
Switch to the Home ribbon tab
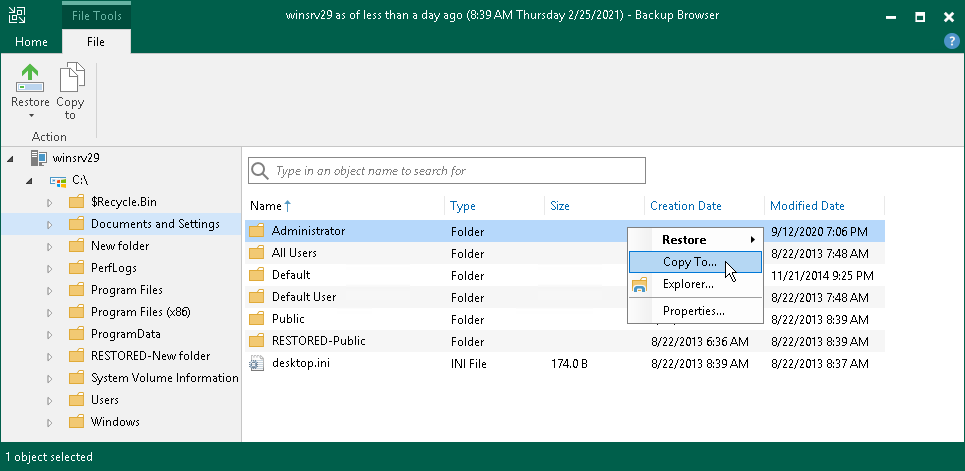tap(31, 41)
